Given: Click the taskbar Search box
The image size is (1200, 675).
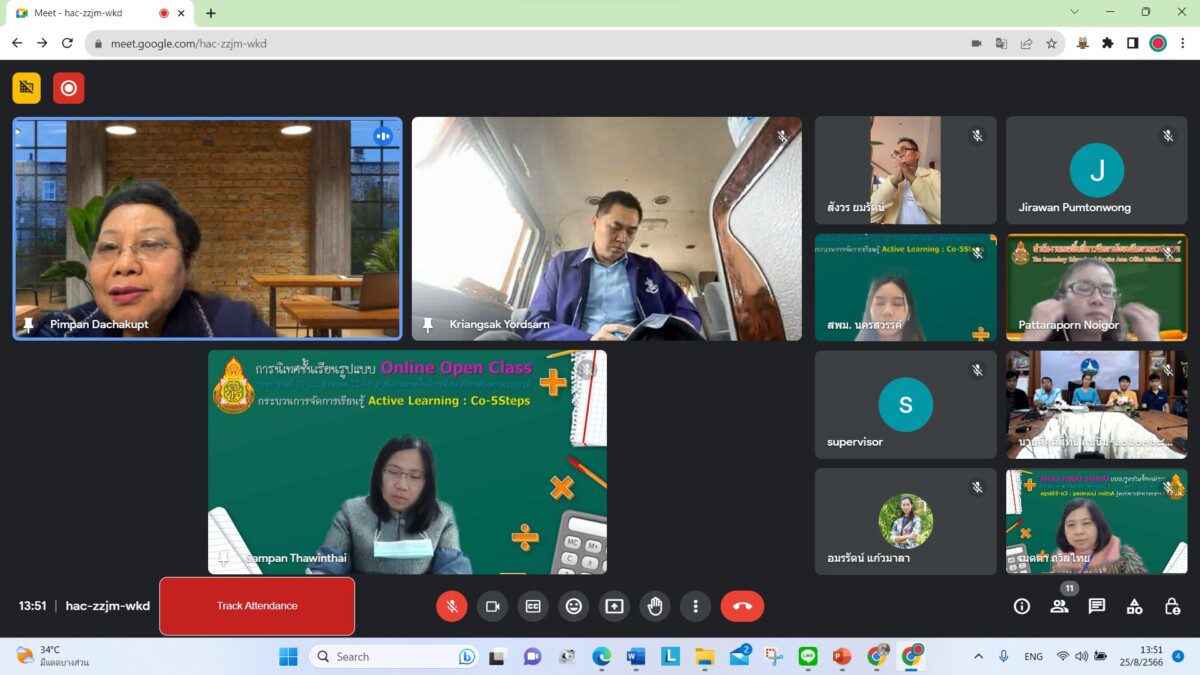Looking at the screenshot, I should tap(394, 656).
